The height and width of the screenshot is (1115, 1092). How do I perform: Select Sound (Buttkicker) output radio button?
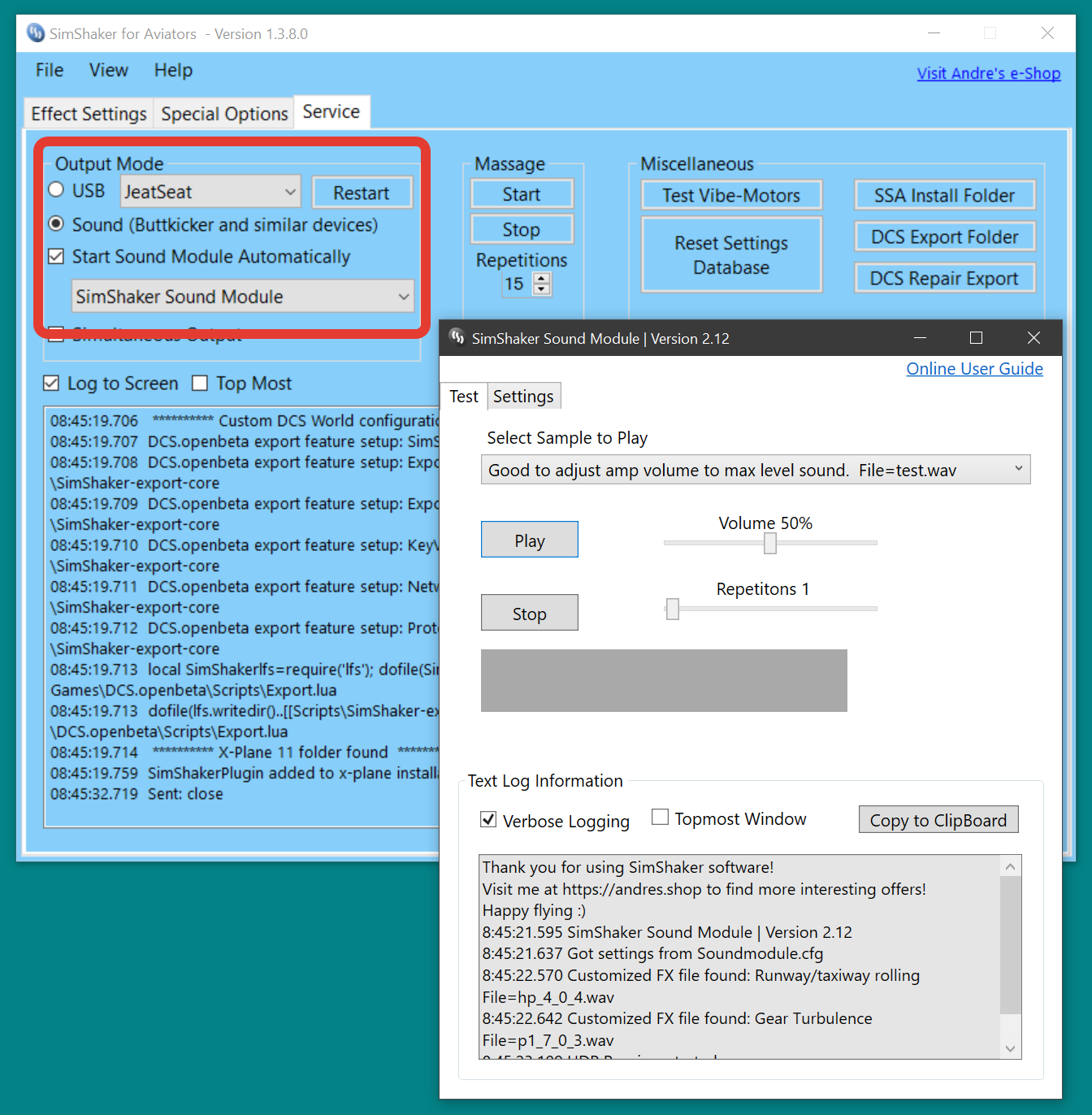point(56,223)
